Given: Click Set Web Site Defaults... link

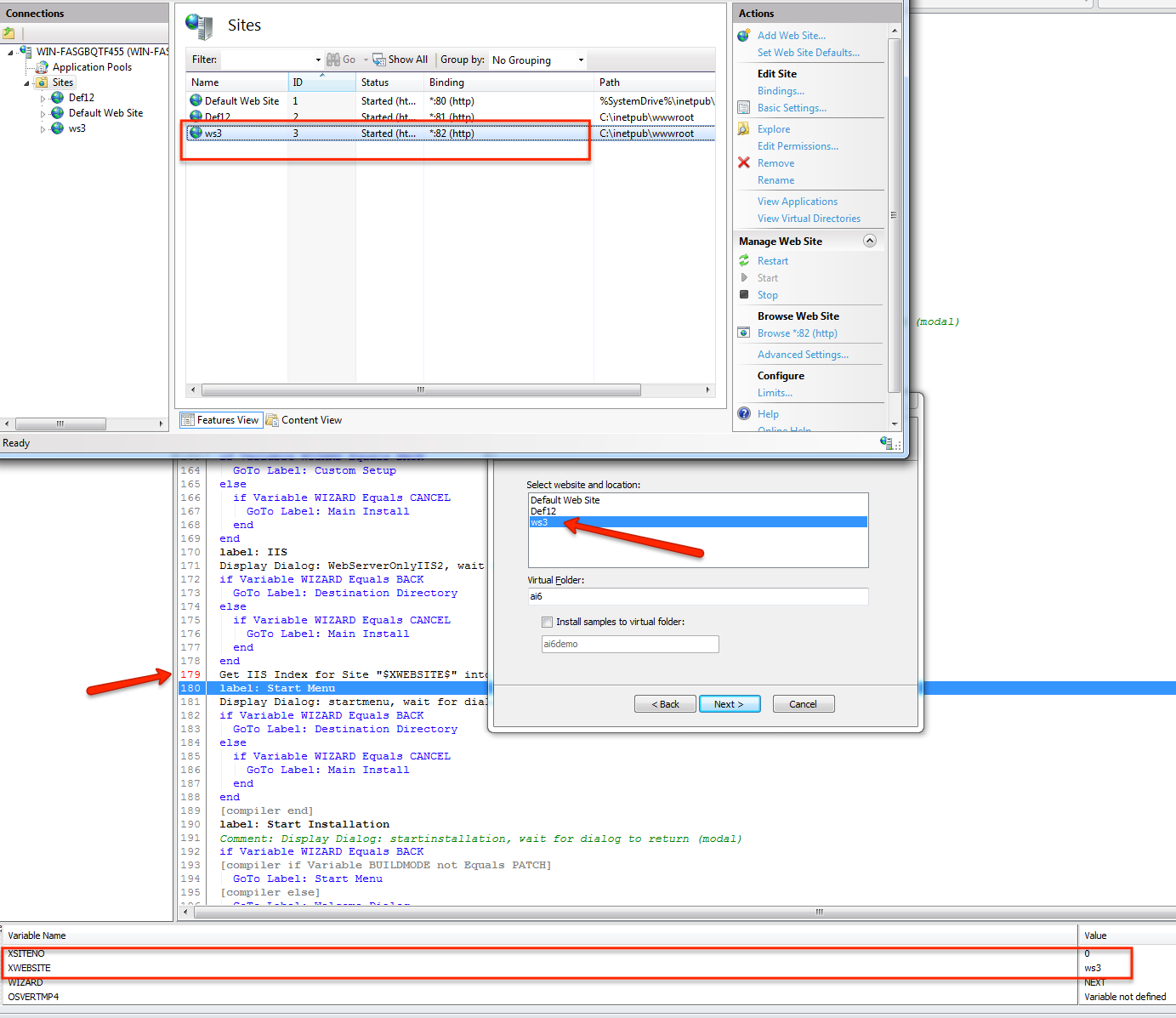Looking at the screenshot, I should [x=809, y=53].
